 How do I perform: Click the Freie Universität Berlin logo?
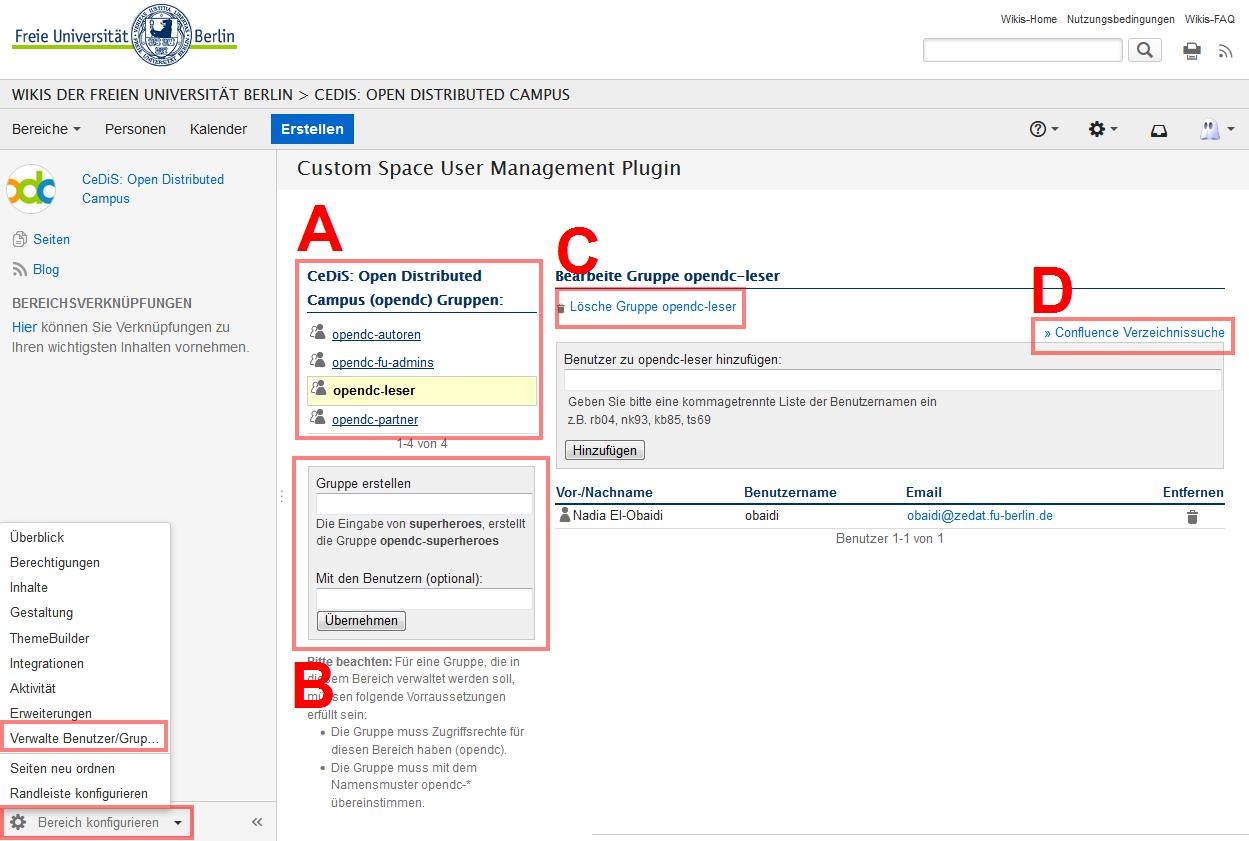pos(125,36)
